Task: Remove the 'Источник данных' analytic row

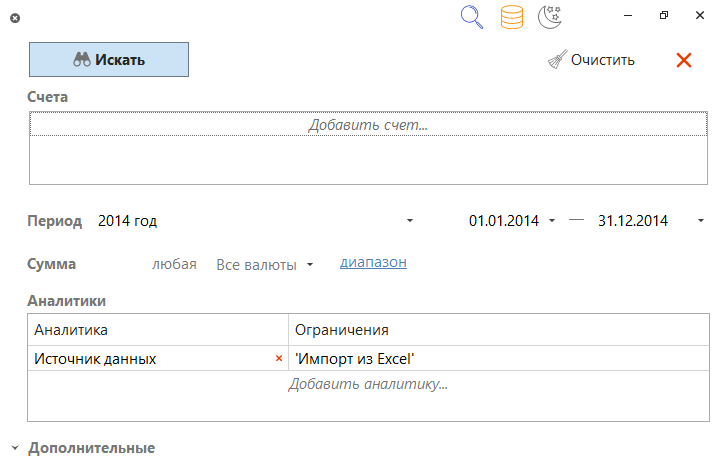Action: [x=279, y=358]
